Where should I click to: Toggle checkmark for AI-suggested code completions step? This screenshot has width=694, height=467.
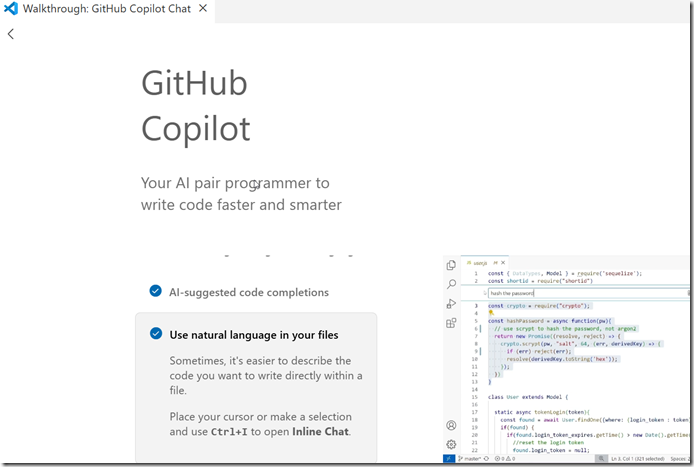point(155,291)
